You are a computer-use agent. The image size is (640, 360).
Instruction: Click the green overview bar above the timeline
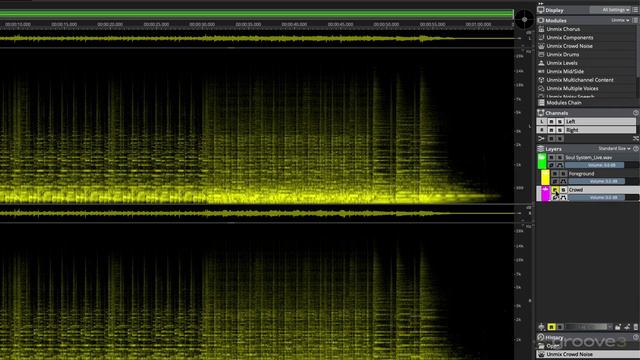(x=256, y=13)
